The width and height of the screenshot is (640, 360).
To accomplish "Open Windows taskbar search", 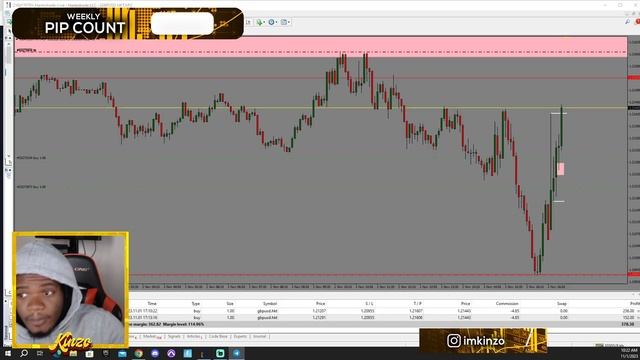I will pos(24,353).
